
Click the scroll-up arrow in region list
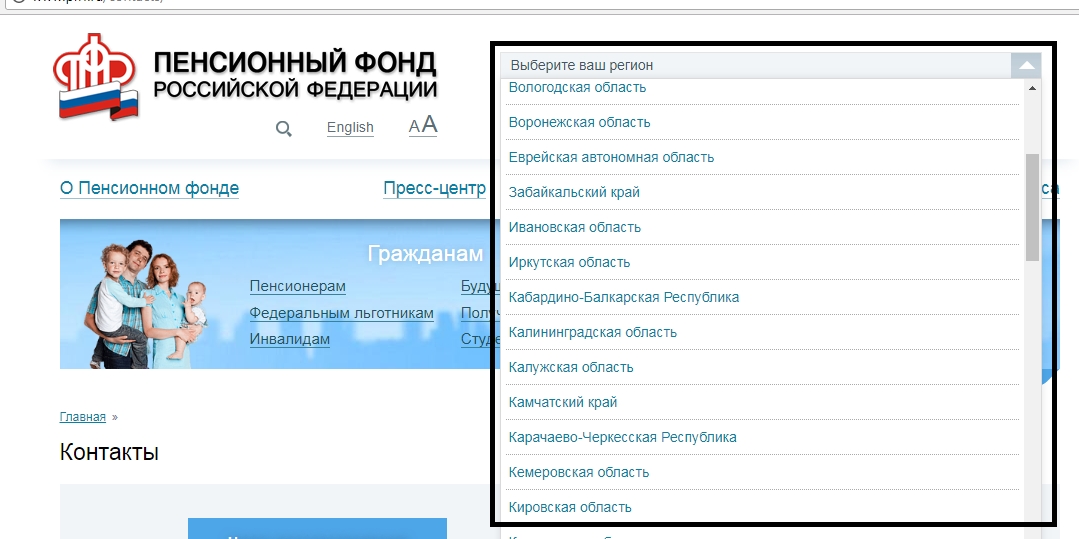pos(1032,88)
